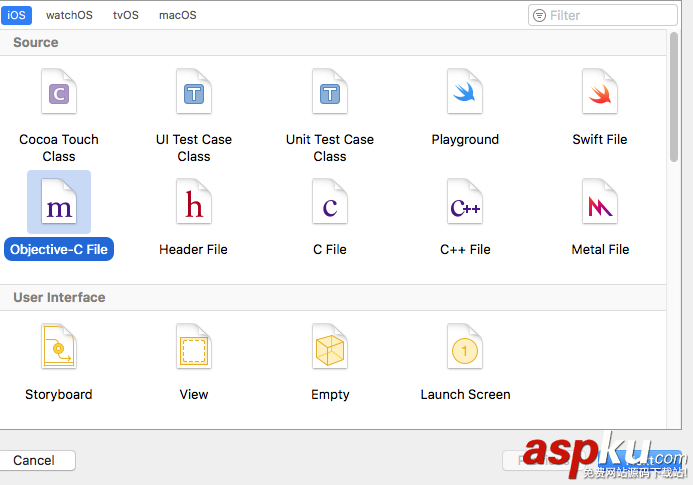Switch to the watchOS tab
This screenshot has width=693, height=485.
pos(69,15)
